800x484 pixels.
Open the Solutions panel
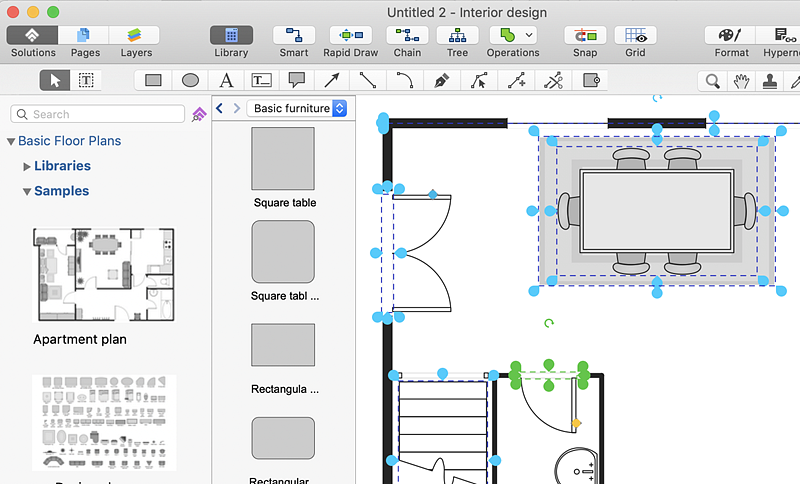[x=33, y=36]
